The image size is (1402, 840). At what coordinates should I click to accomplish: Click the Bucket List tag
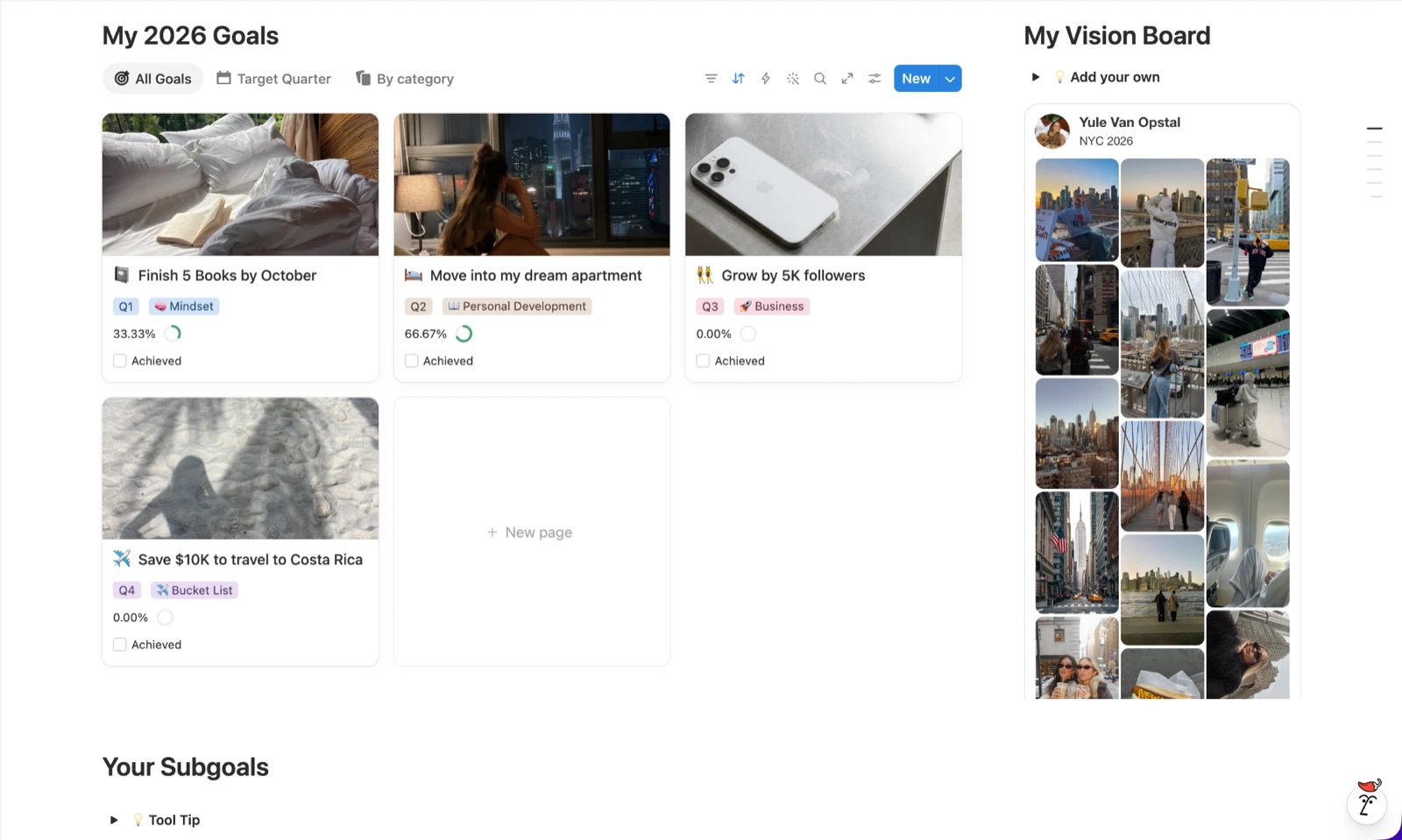pyautogui.click(x=194, y=590)
